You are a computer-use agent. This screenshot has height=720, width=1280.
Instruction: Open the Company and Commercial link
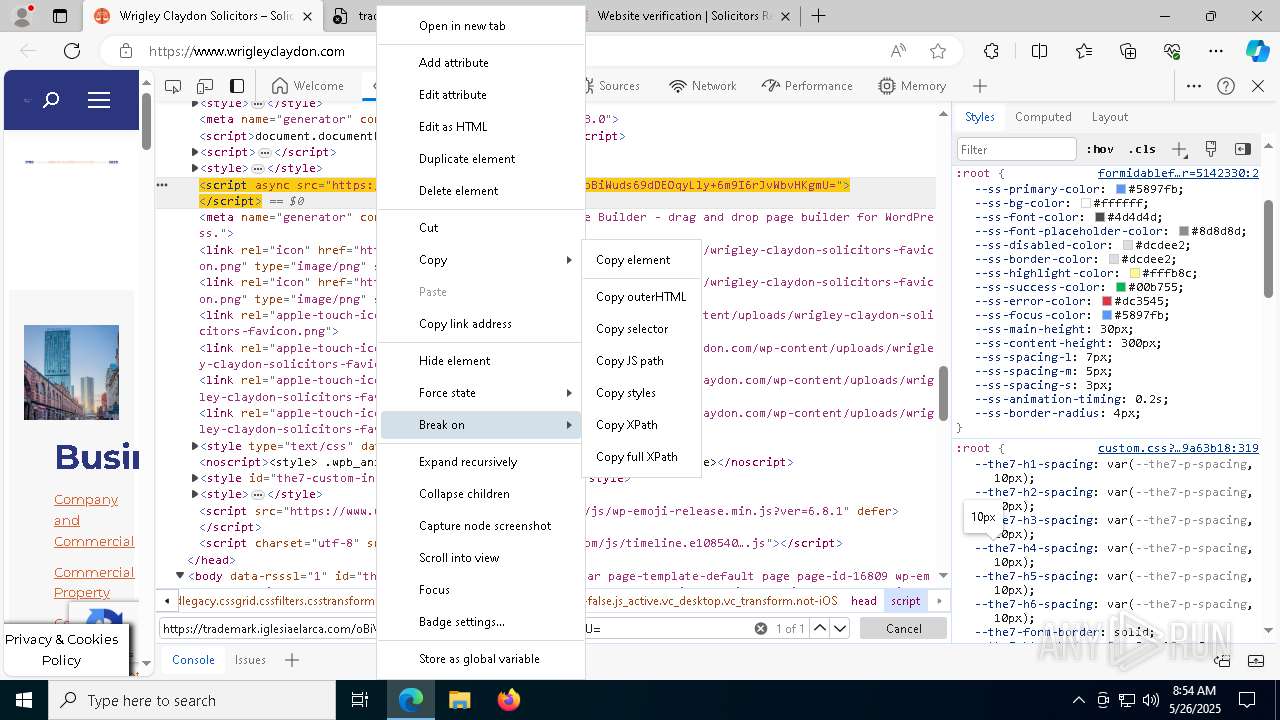pos(94,520)
